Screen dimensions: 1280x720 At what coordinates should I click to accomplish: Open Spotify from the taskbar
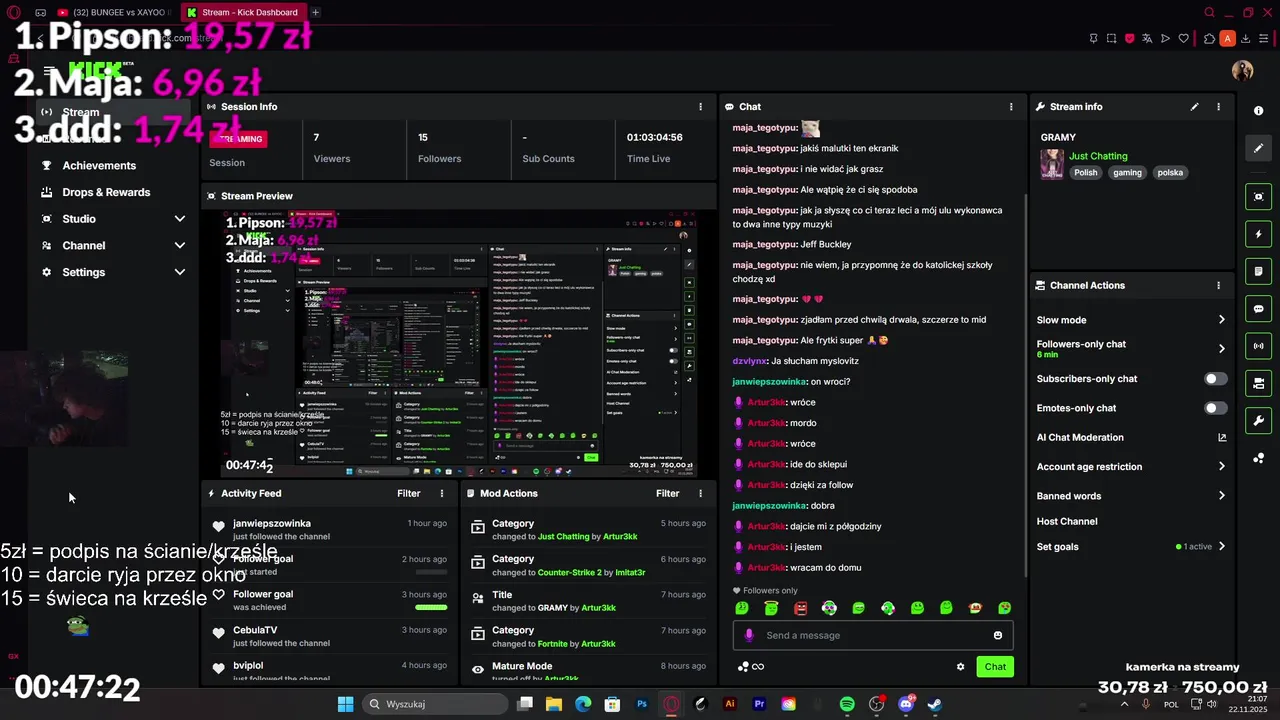point(847,704)
